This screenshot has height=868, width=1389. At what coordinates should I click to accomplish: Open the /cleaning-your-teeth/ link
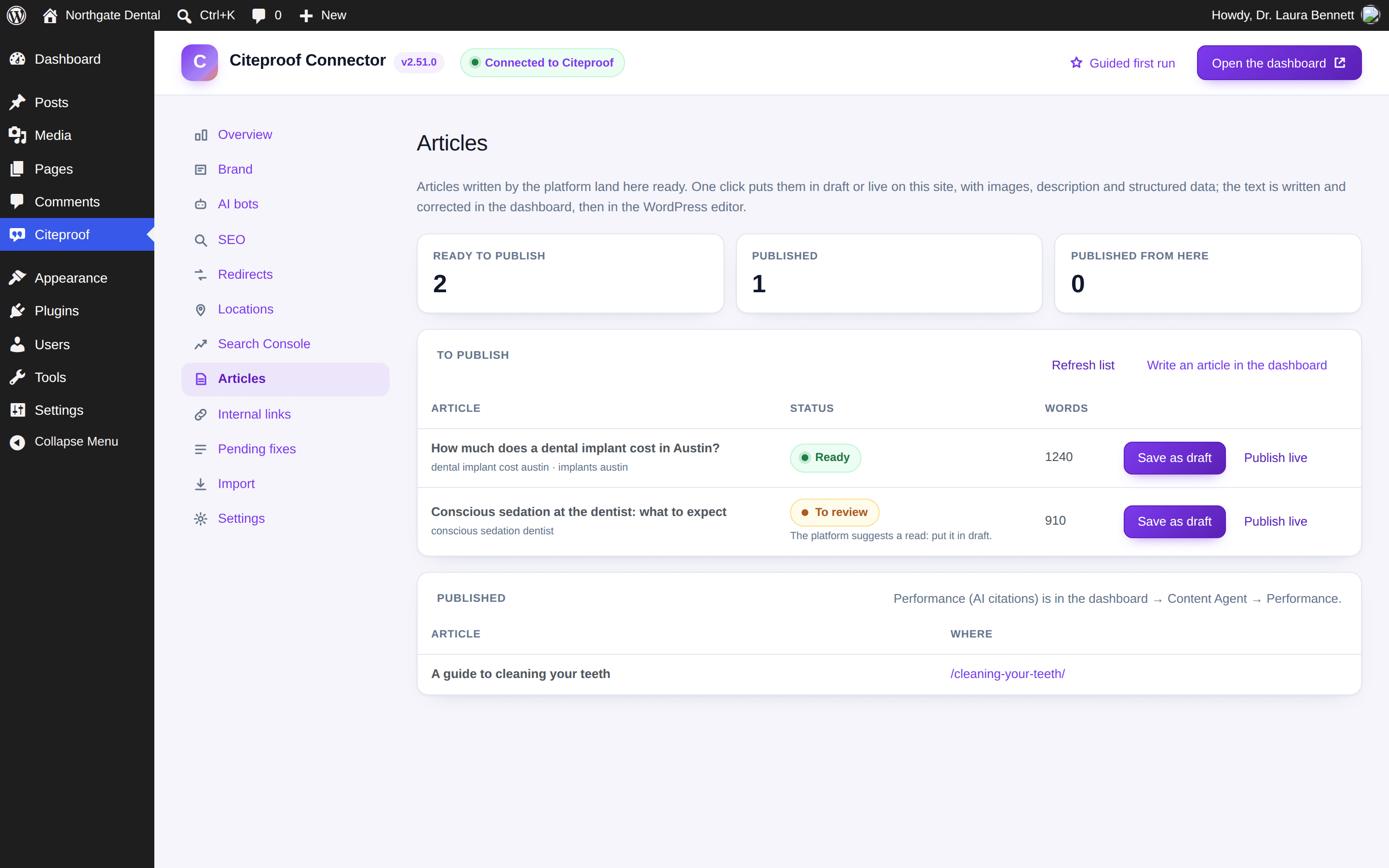coord(1008,673)
